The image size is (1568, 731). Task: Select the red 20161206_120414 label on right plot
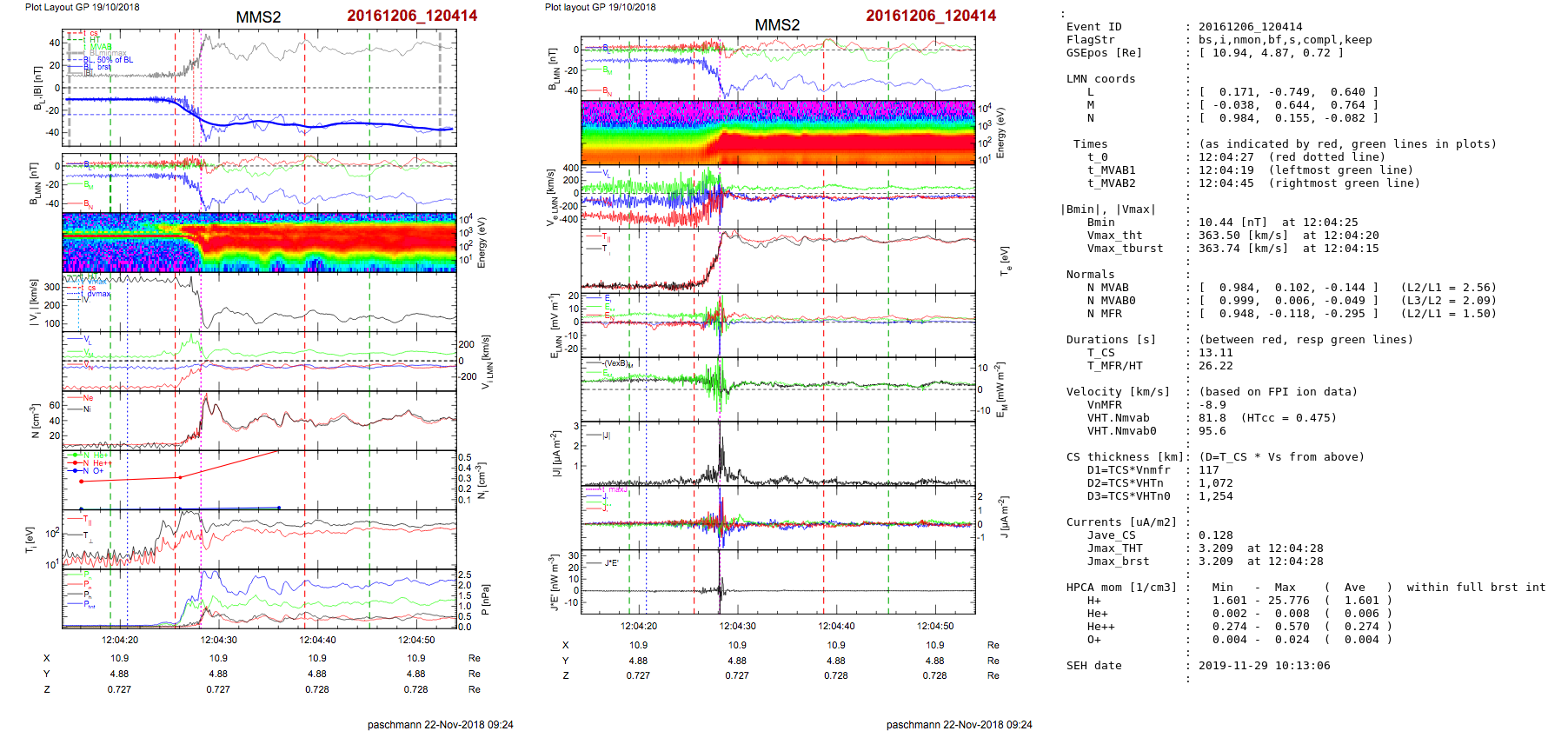[x=931, y=16]
